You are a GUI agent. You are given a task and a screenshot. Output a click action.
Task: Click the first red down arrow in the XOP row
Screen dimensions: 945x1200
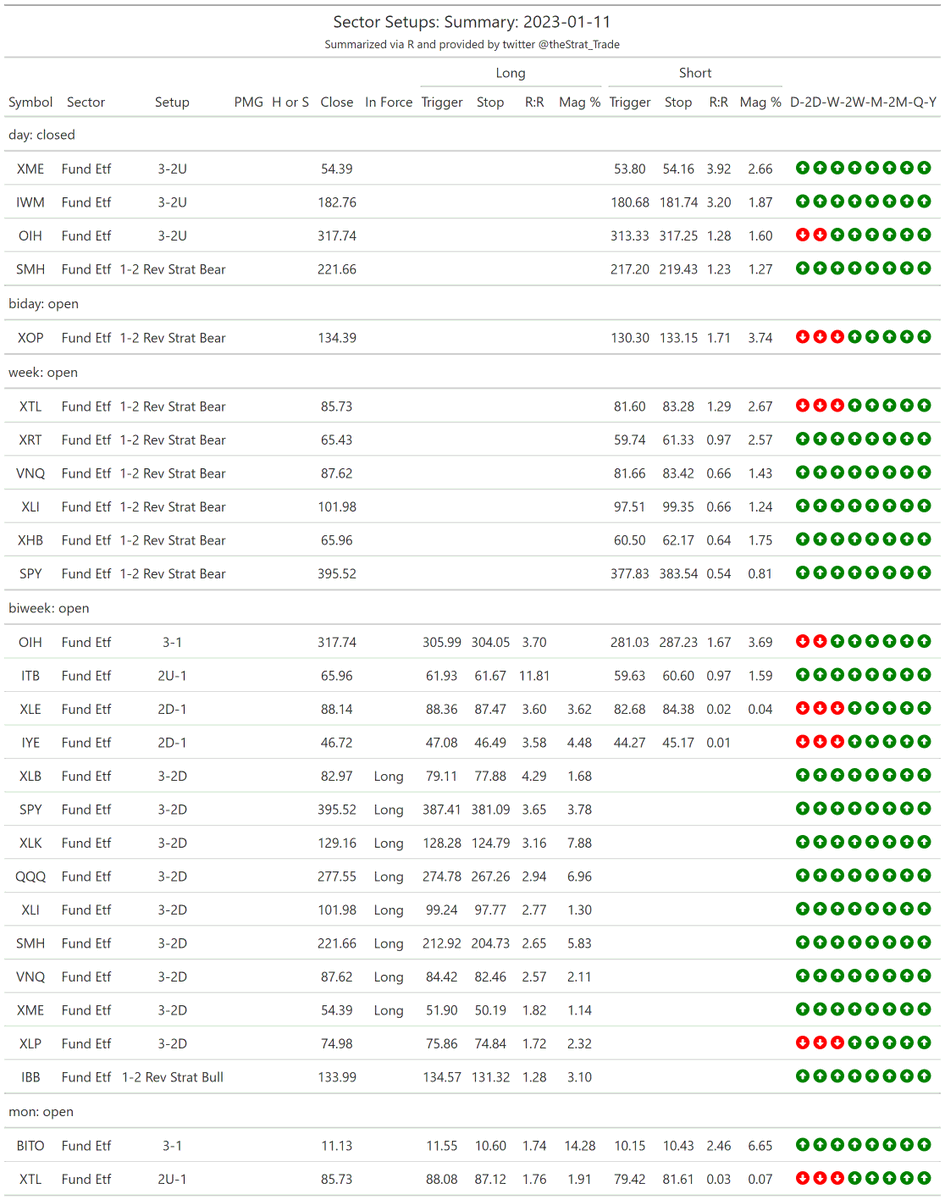click(803, 338)
